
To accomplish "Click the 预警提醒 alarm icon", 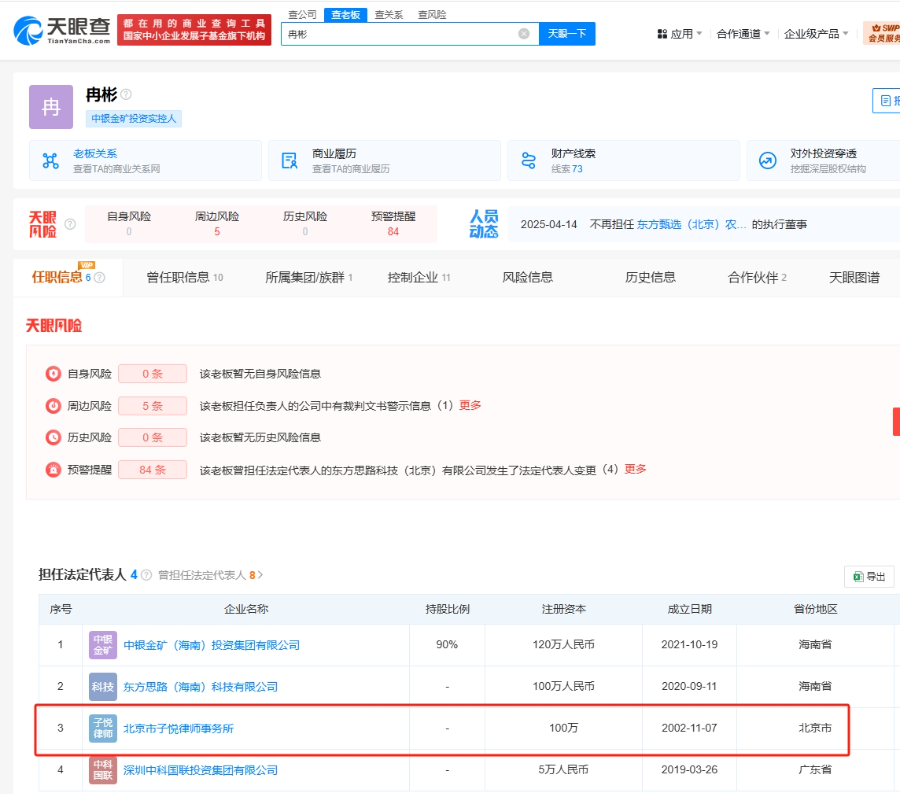I will (x=53, y=470).
